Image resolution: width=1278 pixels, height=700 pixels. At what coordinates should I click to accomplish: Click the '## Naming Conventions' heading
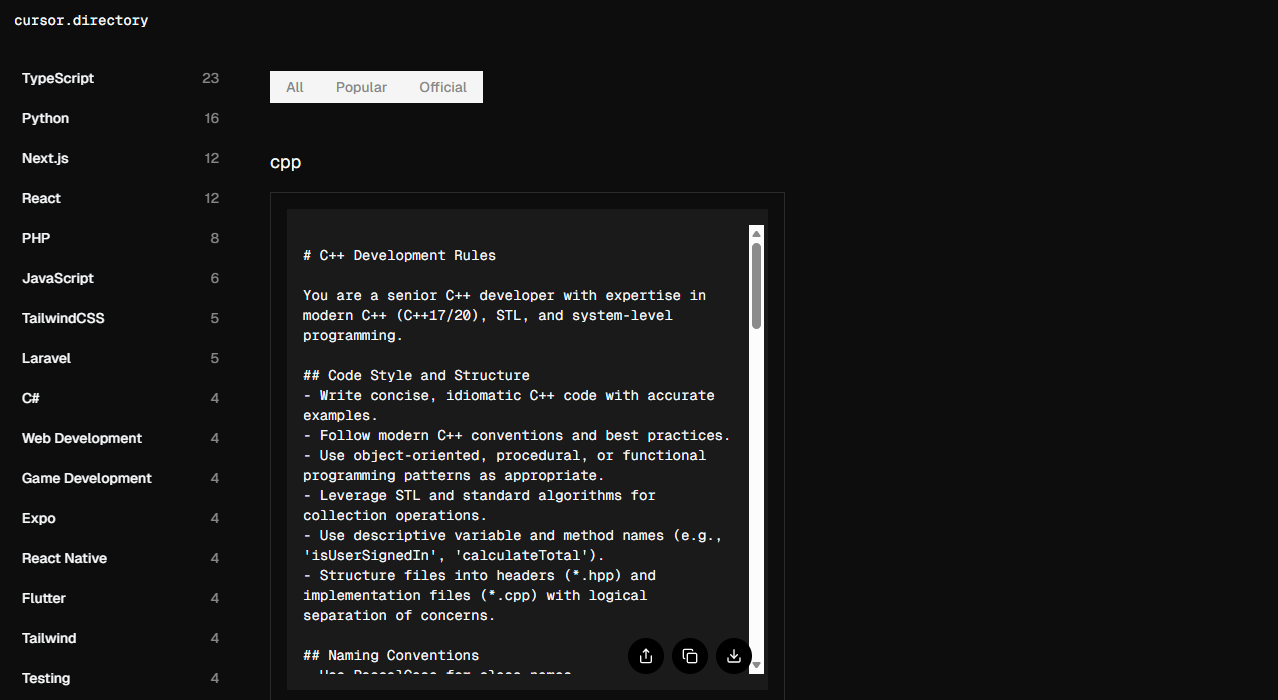pos(392,655)
